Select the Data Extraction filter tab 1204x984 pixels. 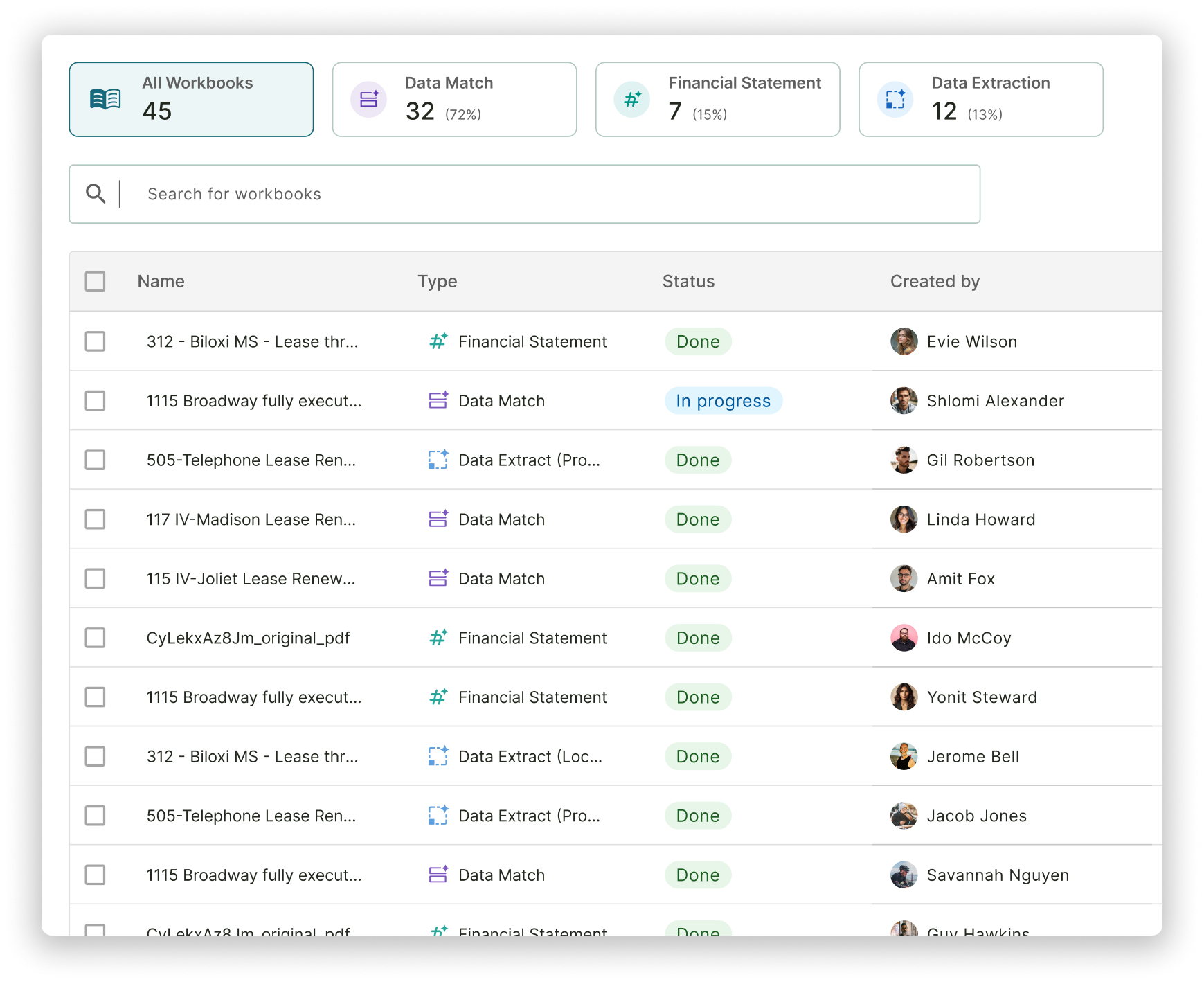click(980, 100)
